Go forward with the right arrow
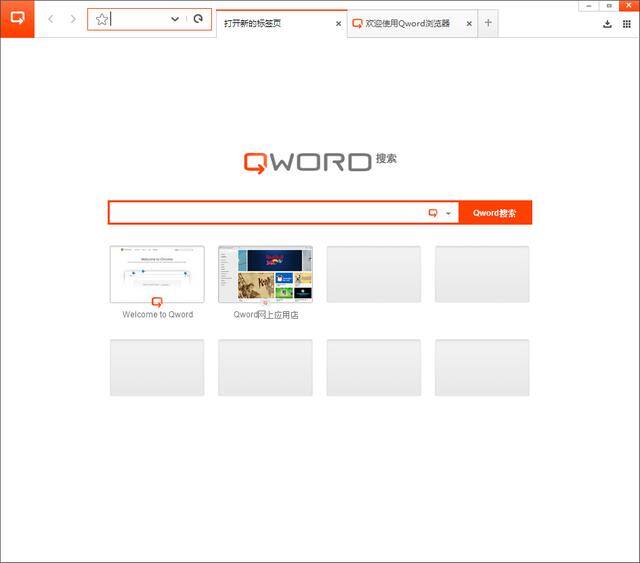This screenshot has height=563, width=640. (x=73, y=19)
